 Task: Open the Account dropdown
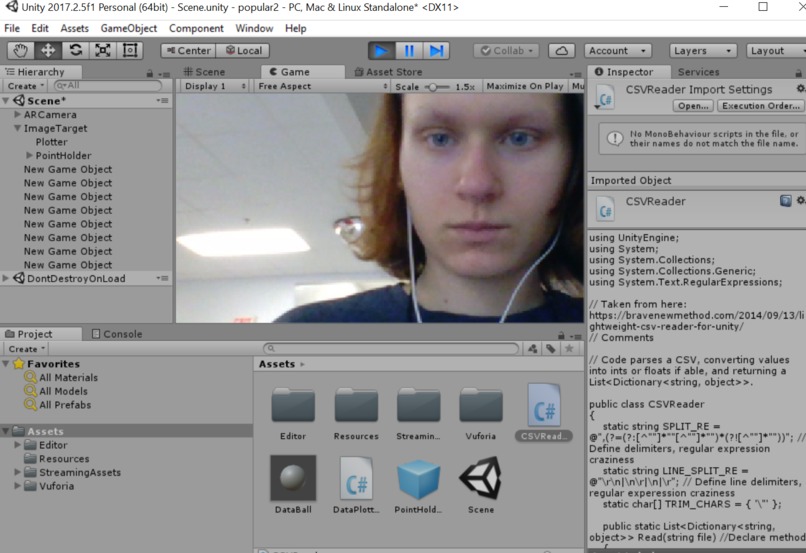[x=618, y=50]
